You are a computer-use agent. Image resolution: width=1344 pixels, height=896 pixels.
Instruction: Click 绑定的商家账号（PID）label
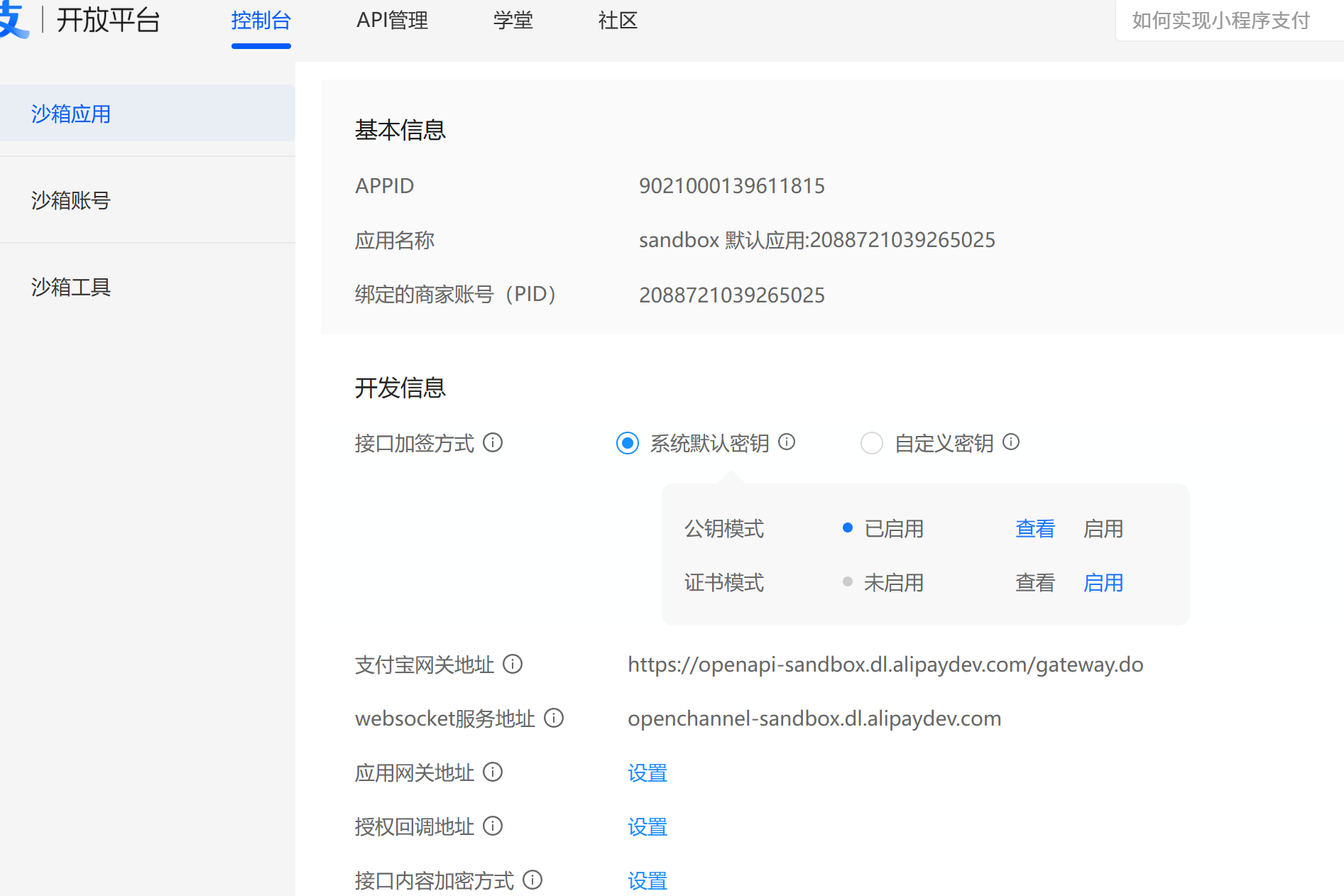tap(455, 295)
